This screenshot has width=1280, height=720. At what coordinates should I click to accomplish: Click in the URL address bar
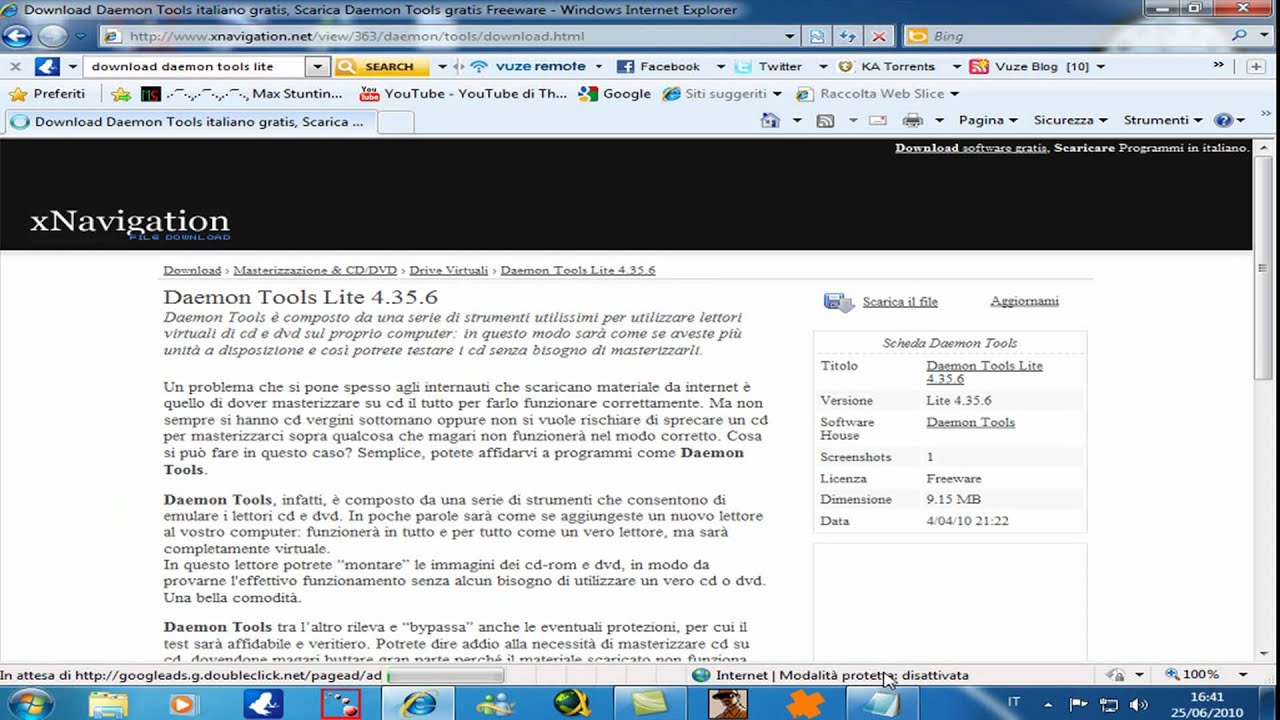(440, 36)
